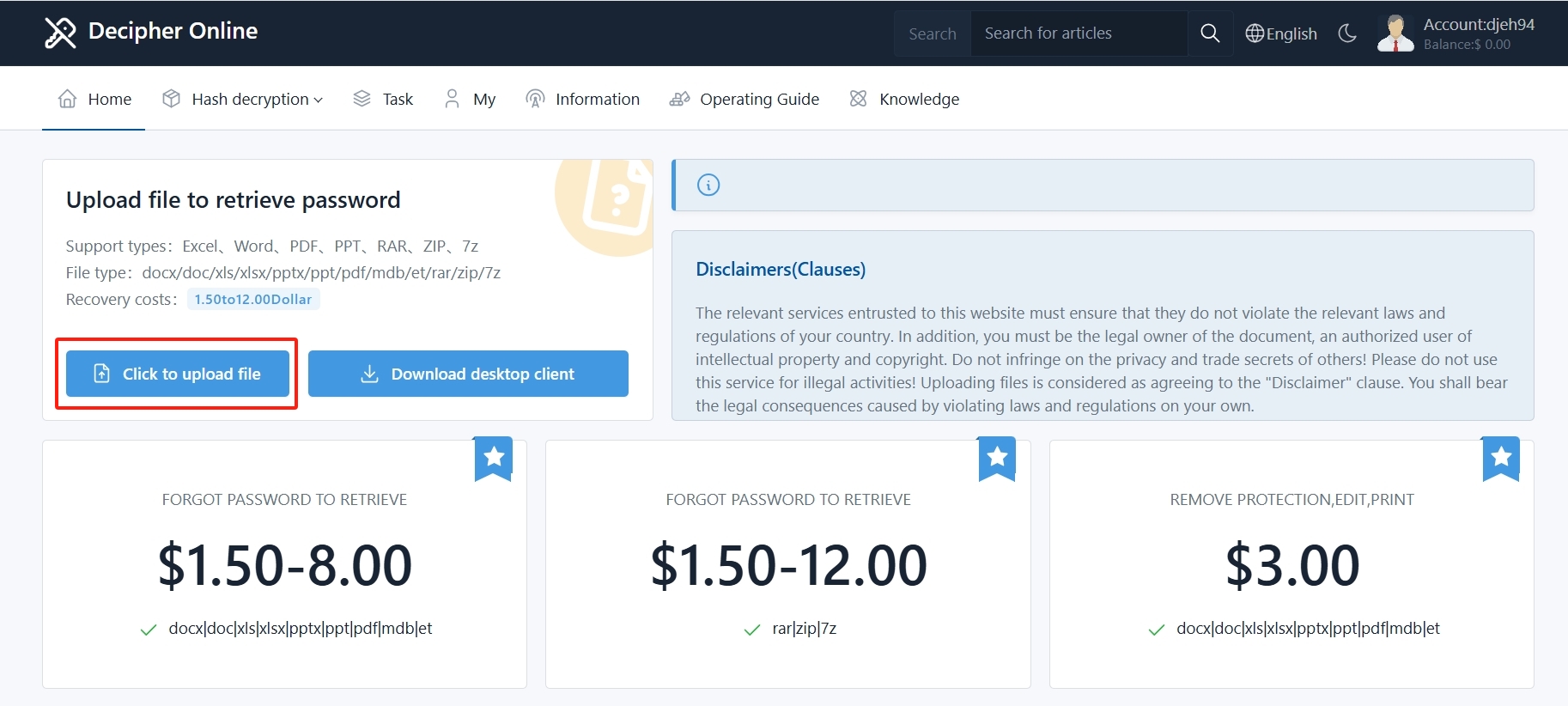Click the user avatar picture
This screenshot has width=1568, height=706.
pyautogui.click(x=1395, y=33)
